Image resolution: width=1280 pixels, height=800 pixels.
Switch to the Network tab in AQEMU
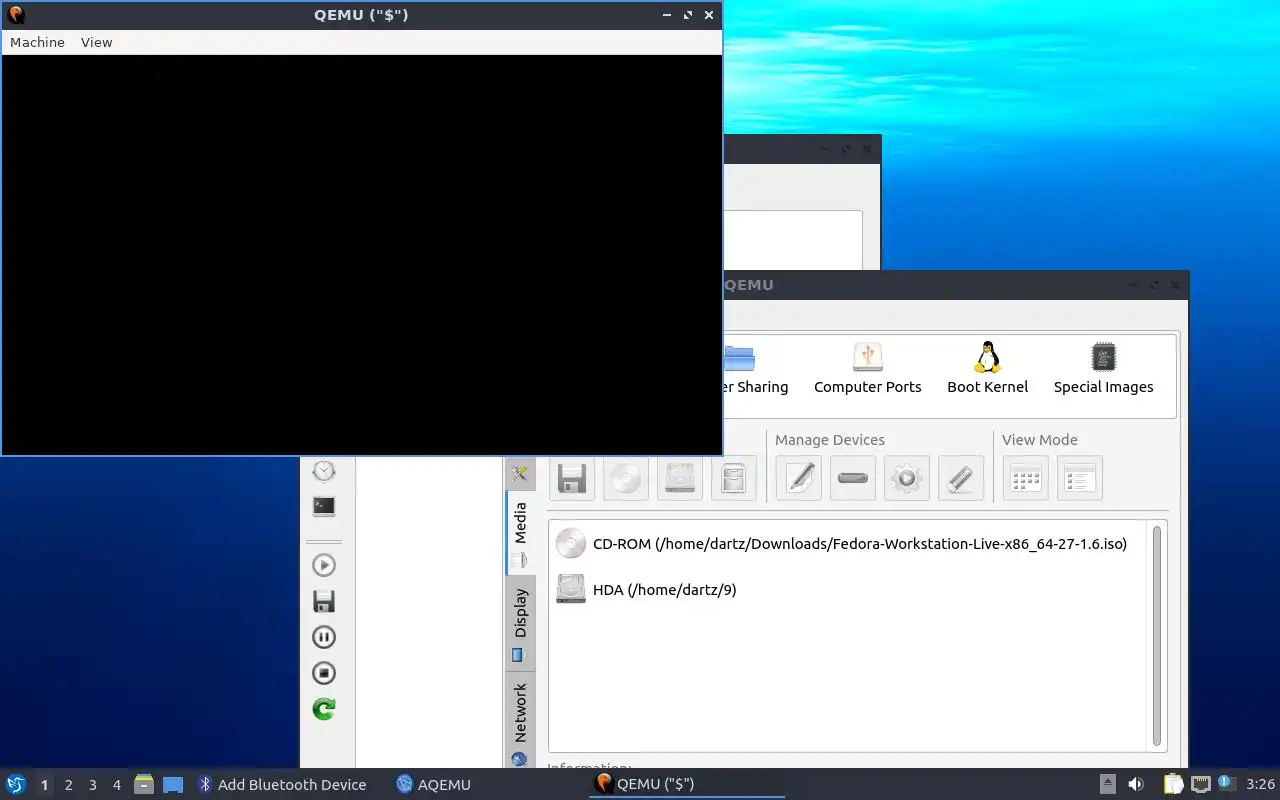click(x=520, y=722)
